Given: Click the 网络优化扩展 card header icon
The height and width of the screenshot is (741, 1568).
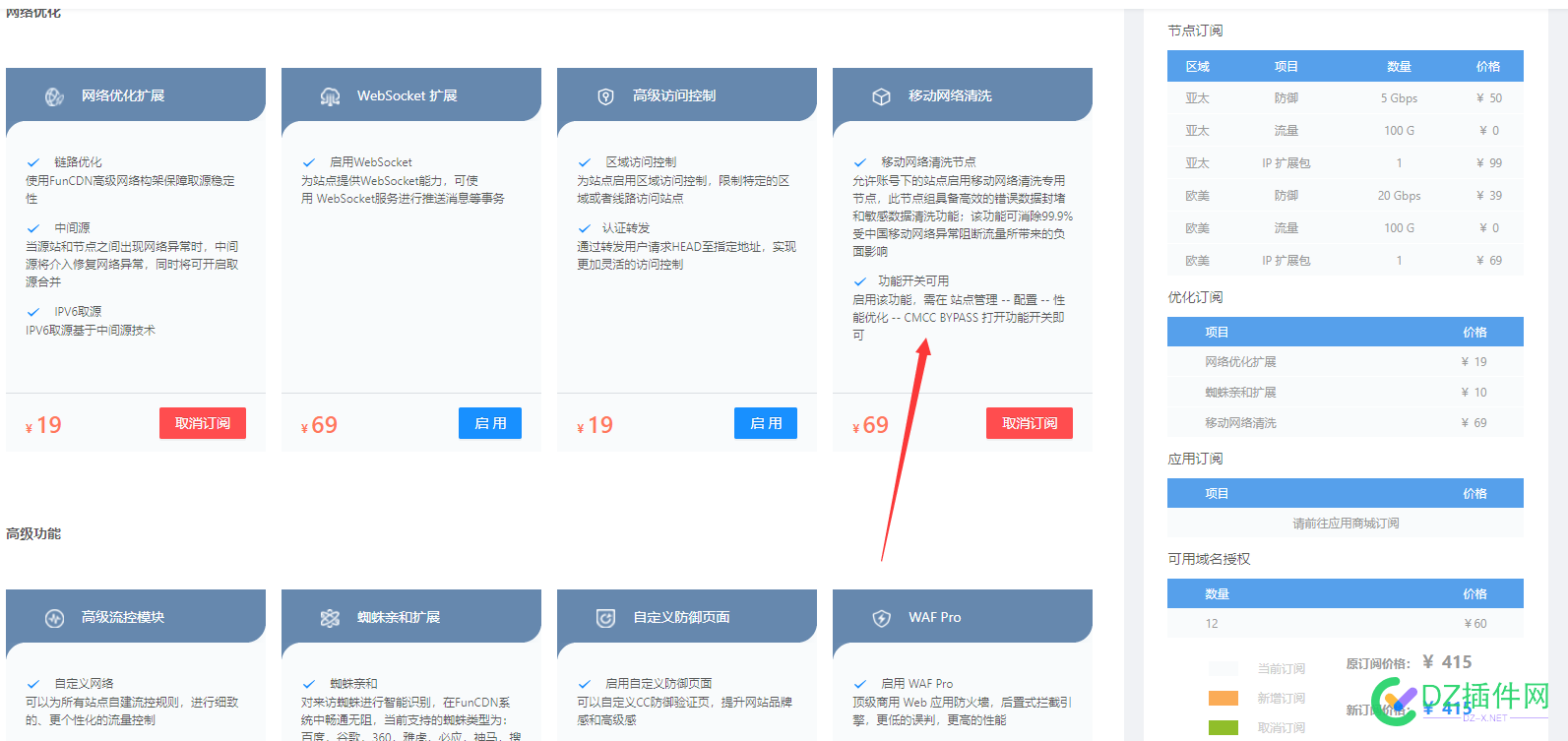Looking at the screenshot, I should pos(54,96).
